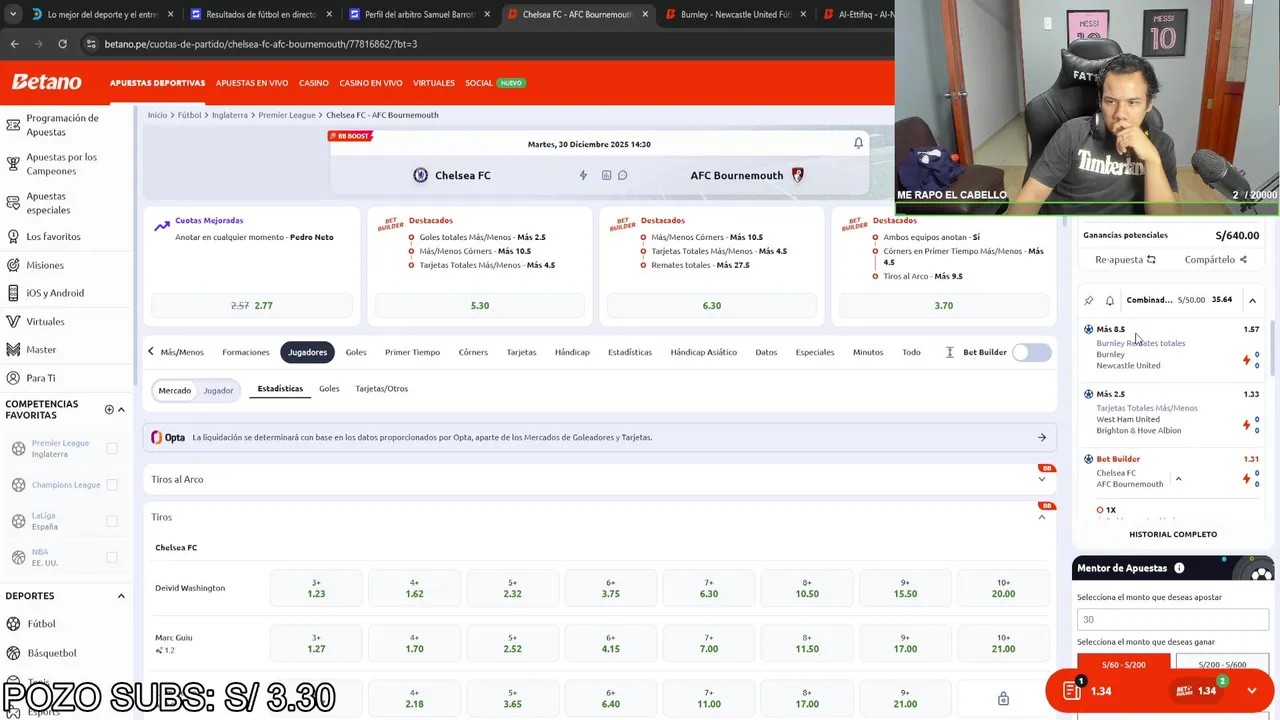Click the stake amount input field
This screenshot has height=720, width=1280.
click(x=1172, y=620)
